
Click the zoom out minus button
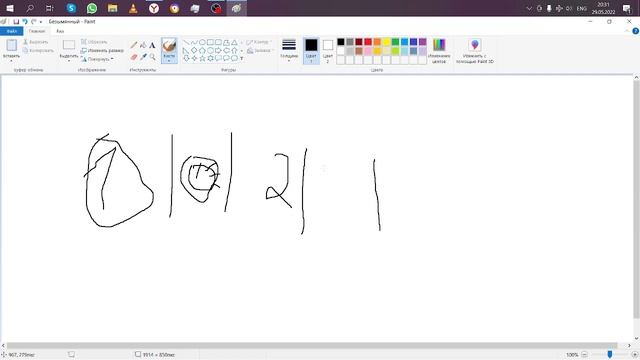(584, 354)
